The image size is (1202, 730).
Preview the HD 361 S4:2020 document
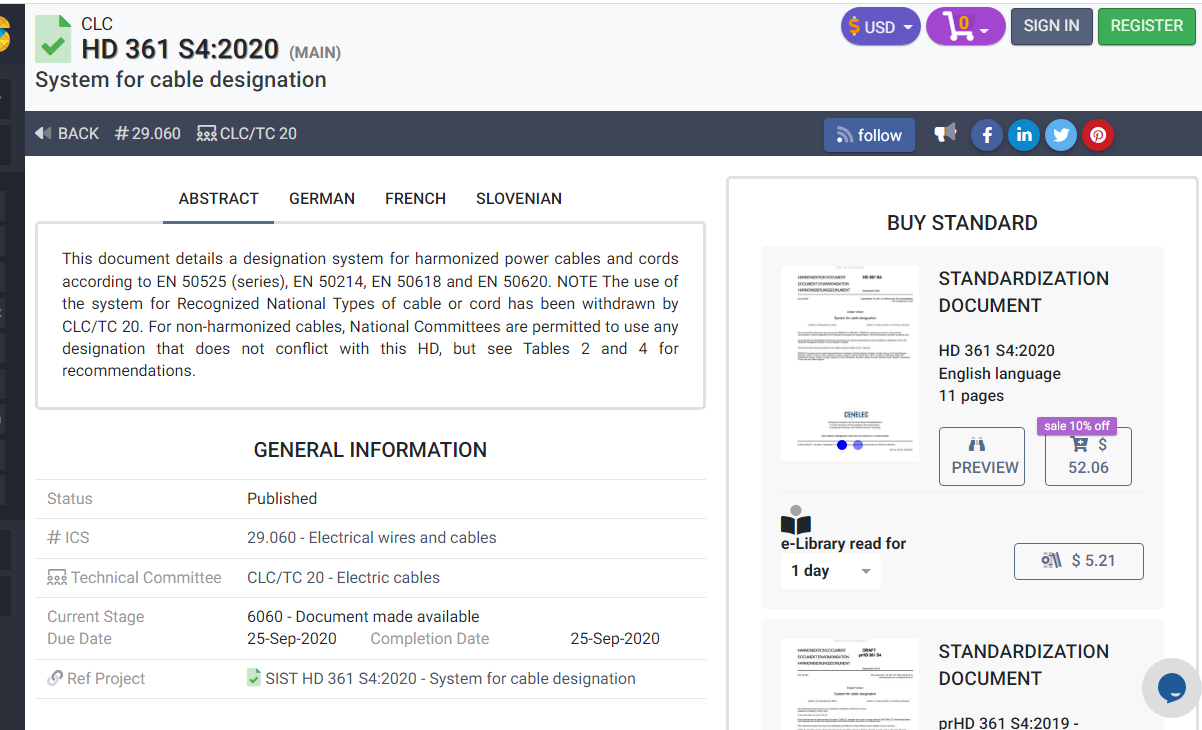tap(981, 456)
